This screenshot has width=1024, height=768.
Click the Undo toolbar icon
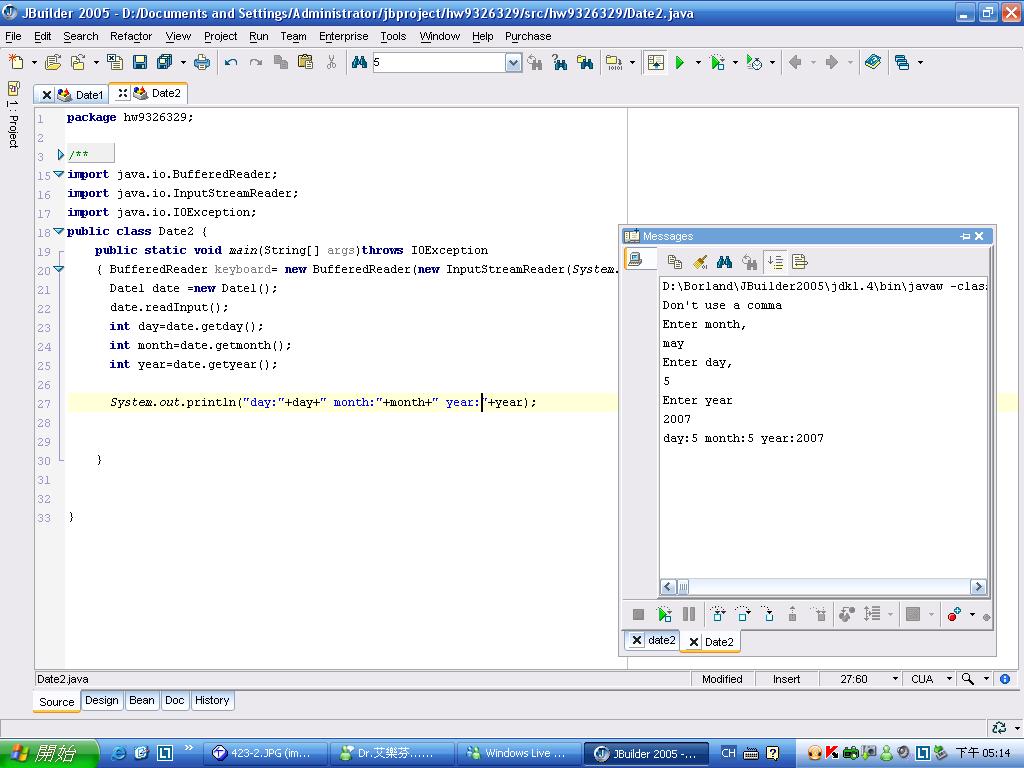click(231, 62)
